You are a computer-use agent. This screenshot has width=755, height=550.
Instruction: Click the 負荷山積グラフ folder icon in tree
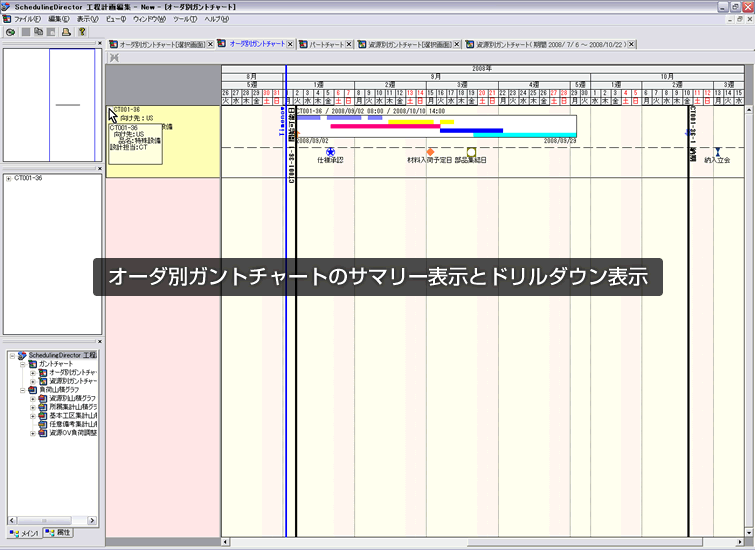33,390
